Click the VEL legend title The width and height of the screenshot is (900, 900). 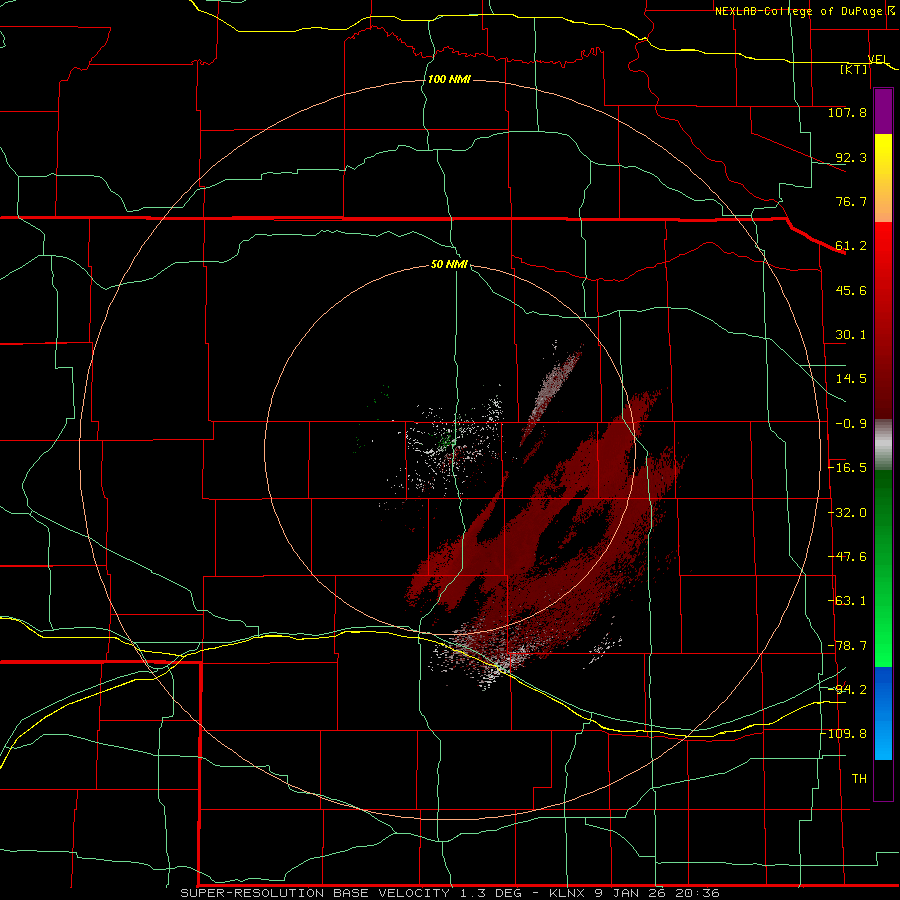tap(878, 59)
